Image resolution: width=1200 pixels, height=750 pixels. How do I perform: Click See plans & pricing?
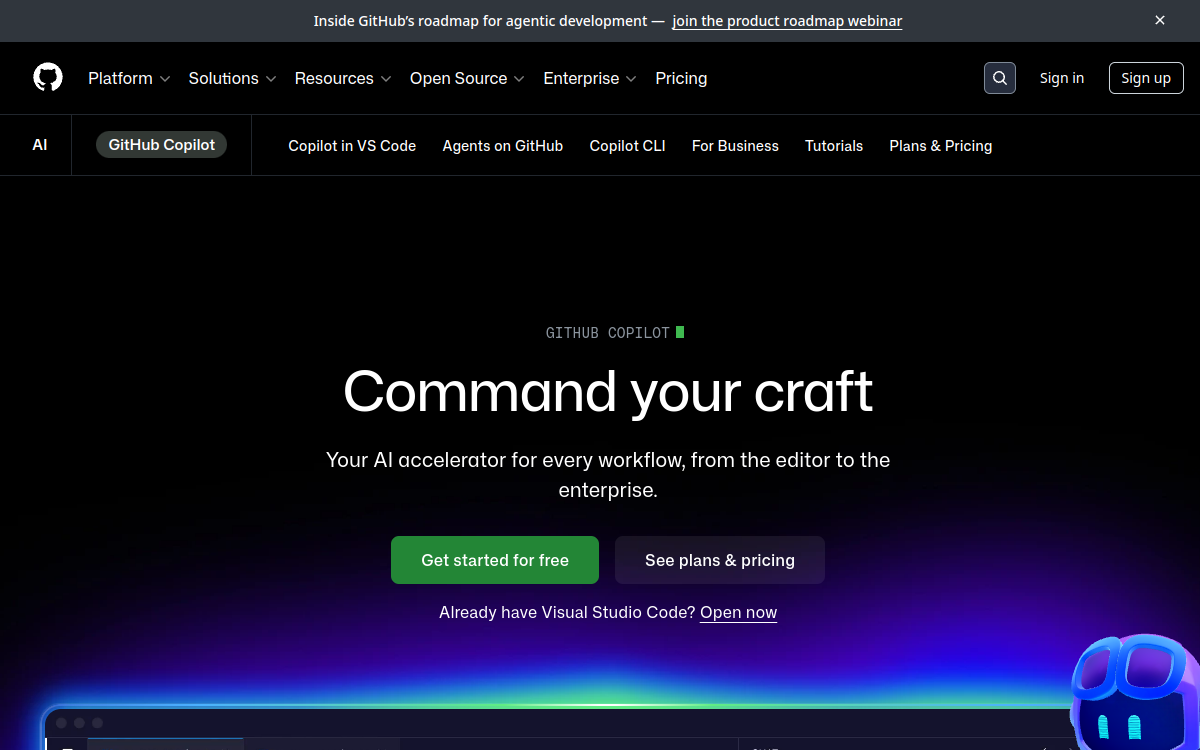pos(719,560)
